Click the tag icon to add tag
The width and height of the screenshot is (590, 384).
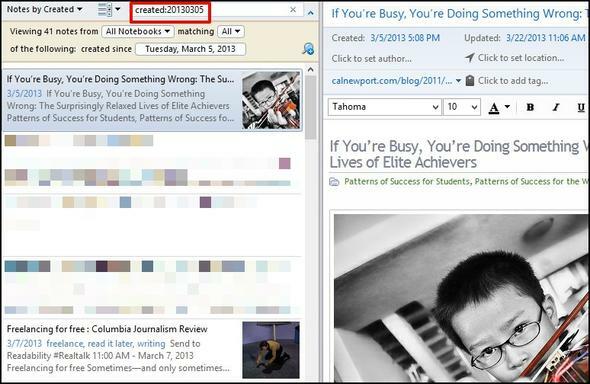[x=470, y=80]
